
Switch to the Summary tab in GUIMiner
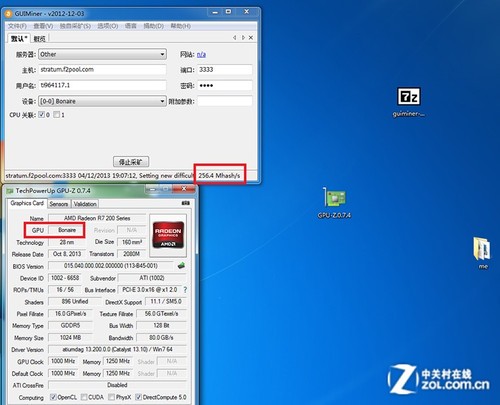click(39, 39)
